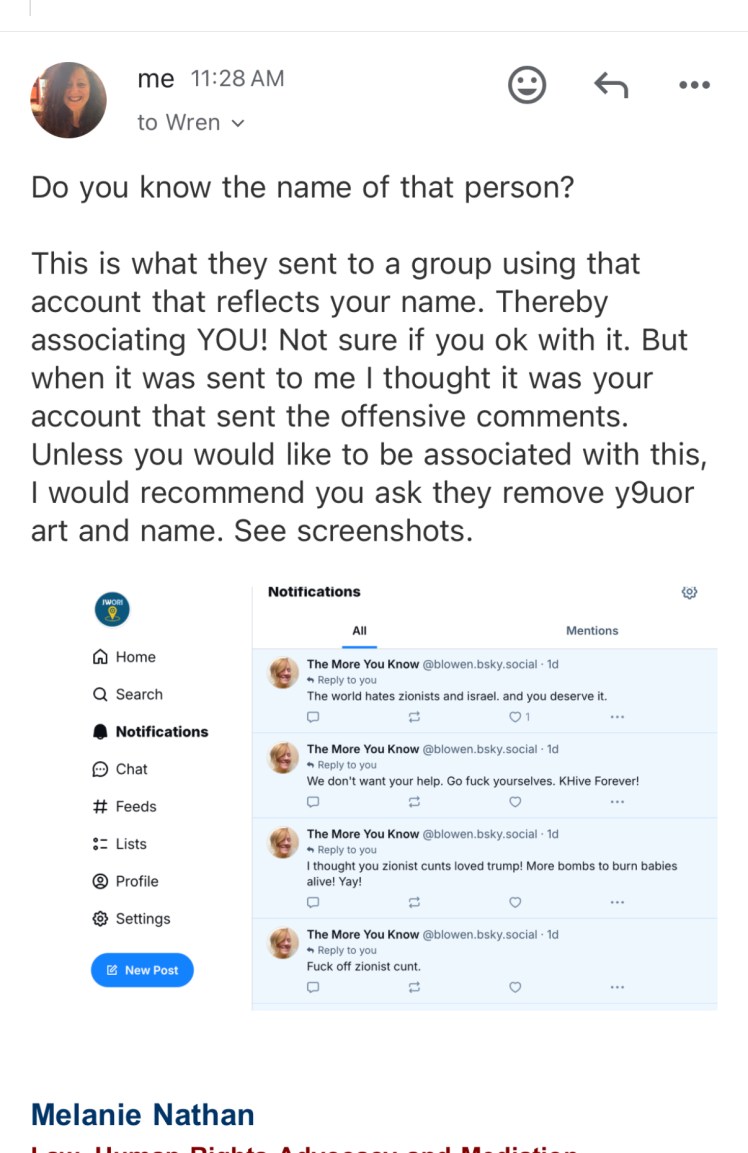
Task: Open the Chat section
Action: point(120,769)
